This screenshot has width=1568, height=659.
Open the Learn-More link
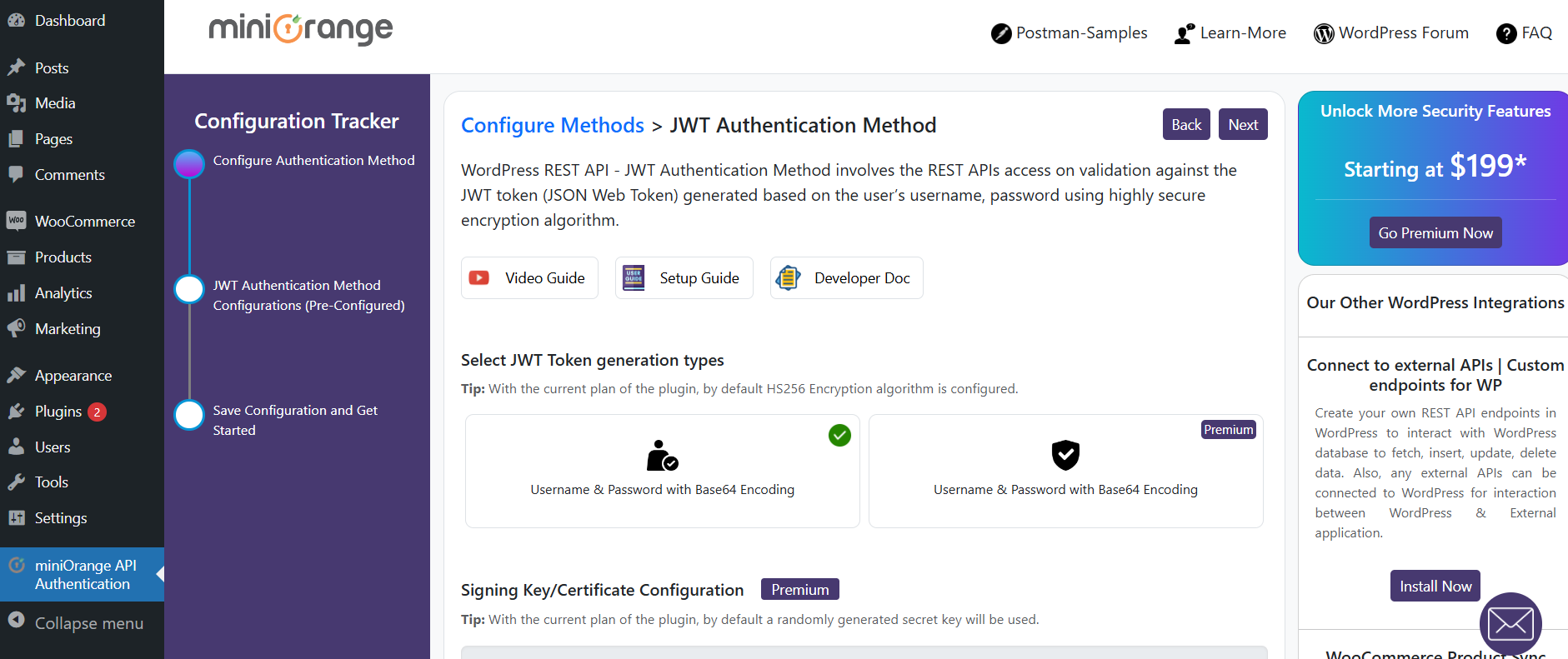[x=1230, y=33]
